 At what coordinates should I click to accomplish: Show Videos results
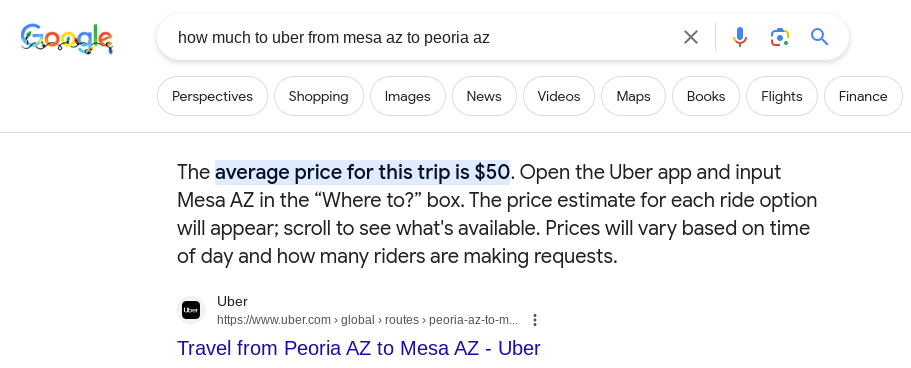click(x=558, y=96)
